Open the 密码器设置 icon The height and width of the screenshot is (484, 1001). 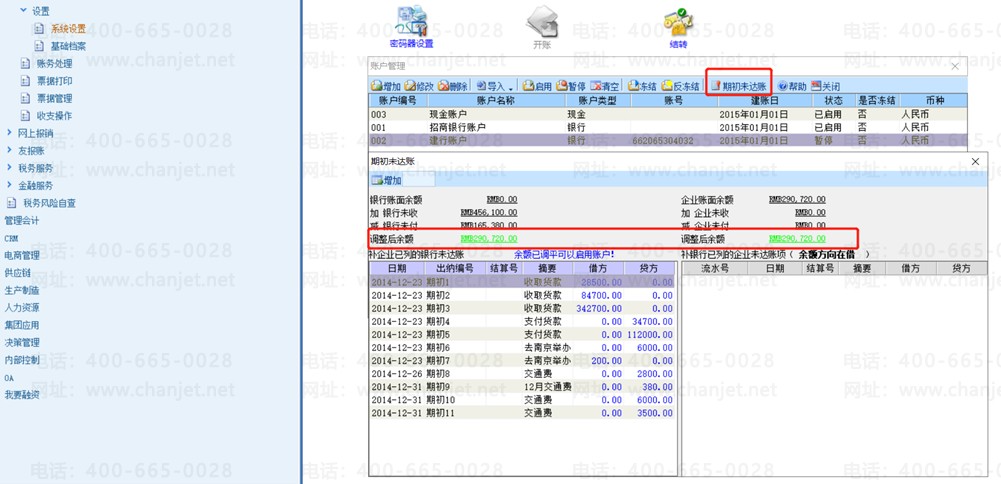pyautogui.click(x=411, y=27)
